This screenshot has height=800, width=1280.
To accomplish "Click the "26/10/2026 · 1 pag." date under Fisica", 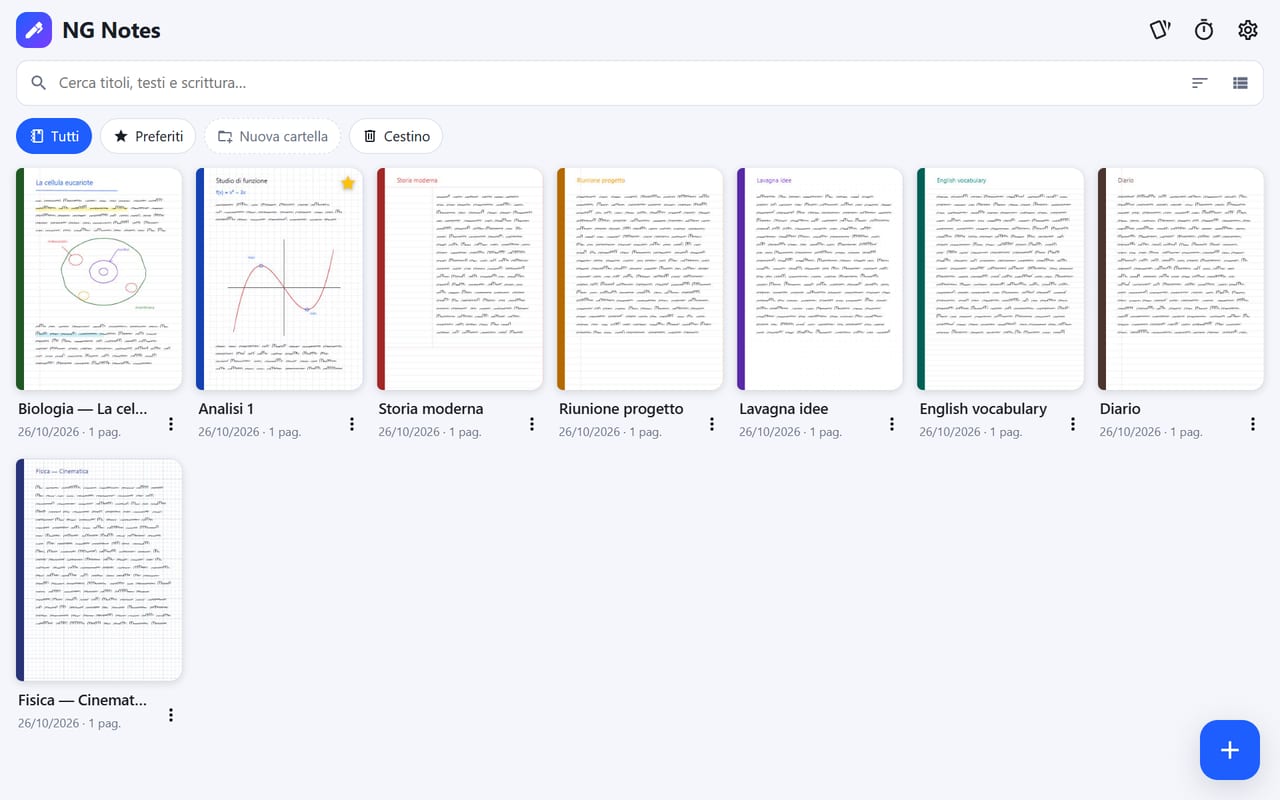I will pos(69,723).
